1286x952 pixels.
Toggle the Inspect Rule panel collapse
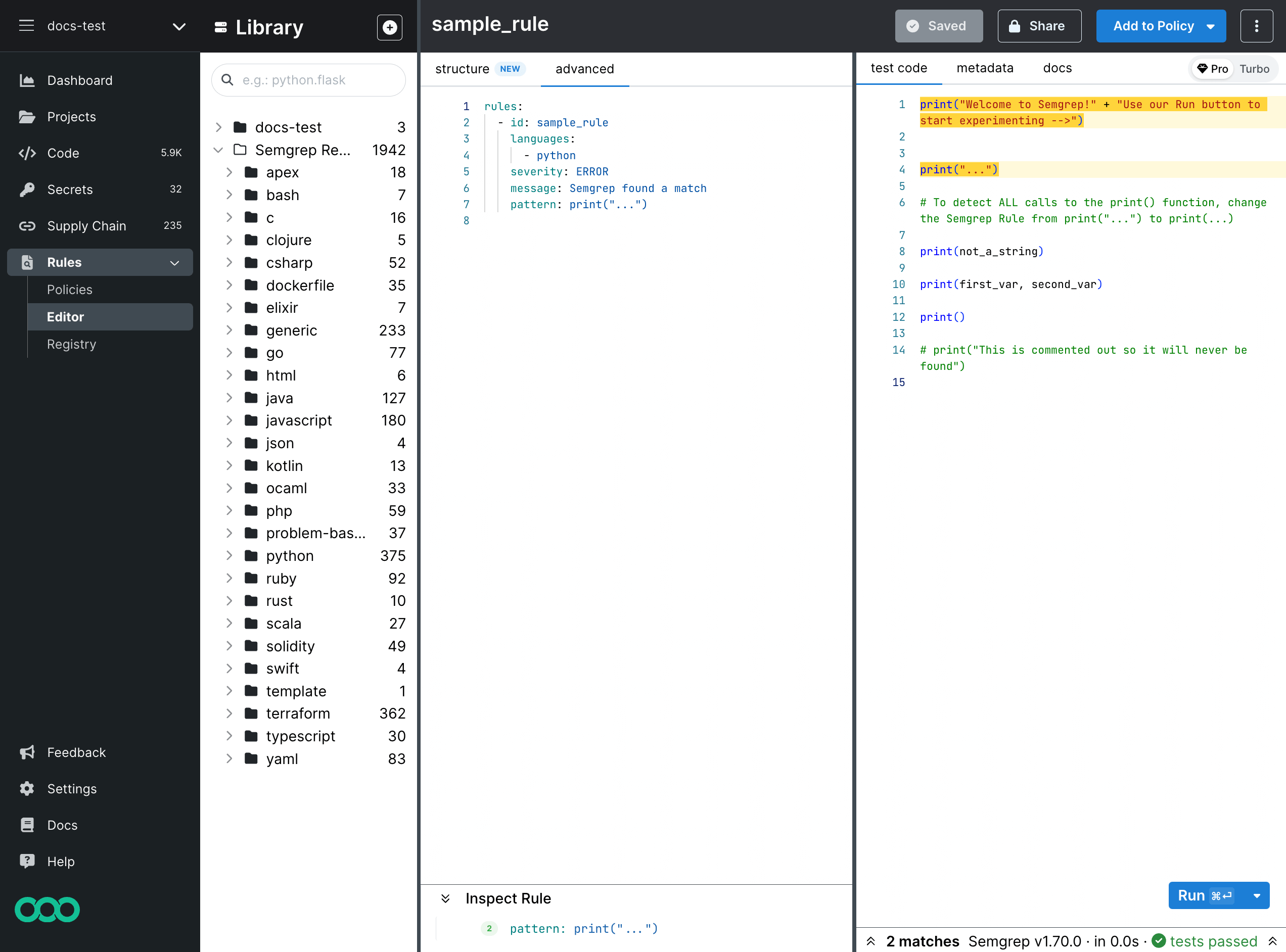(447, 898)
